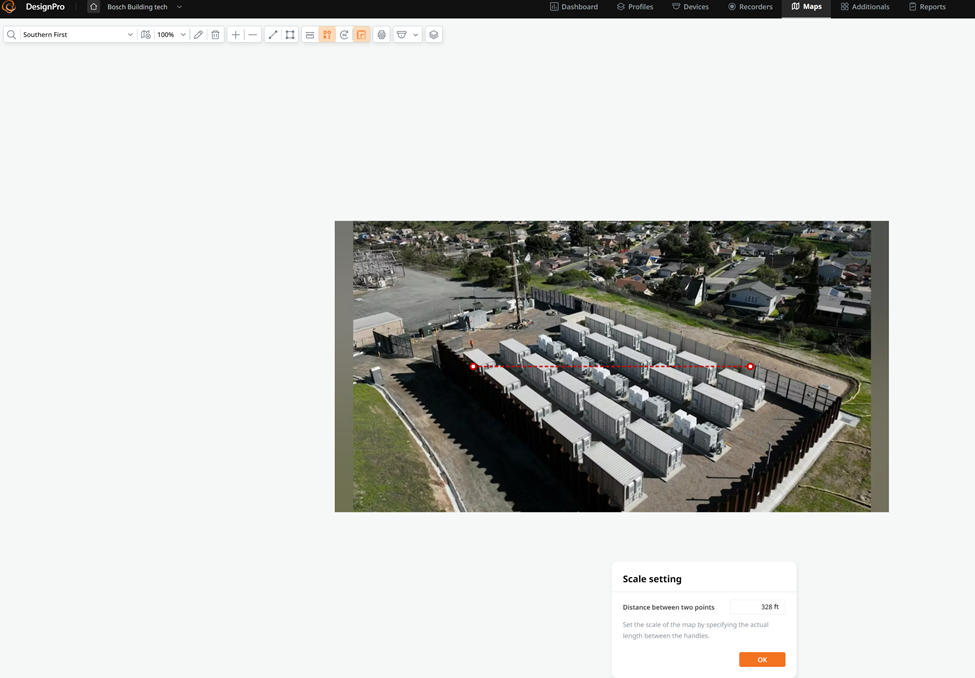
Task: Click the print map icon
Action: click(382, 35)
